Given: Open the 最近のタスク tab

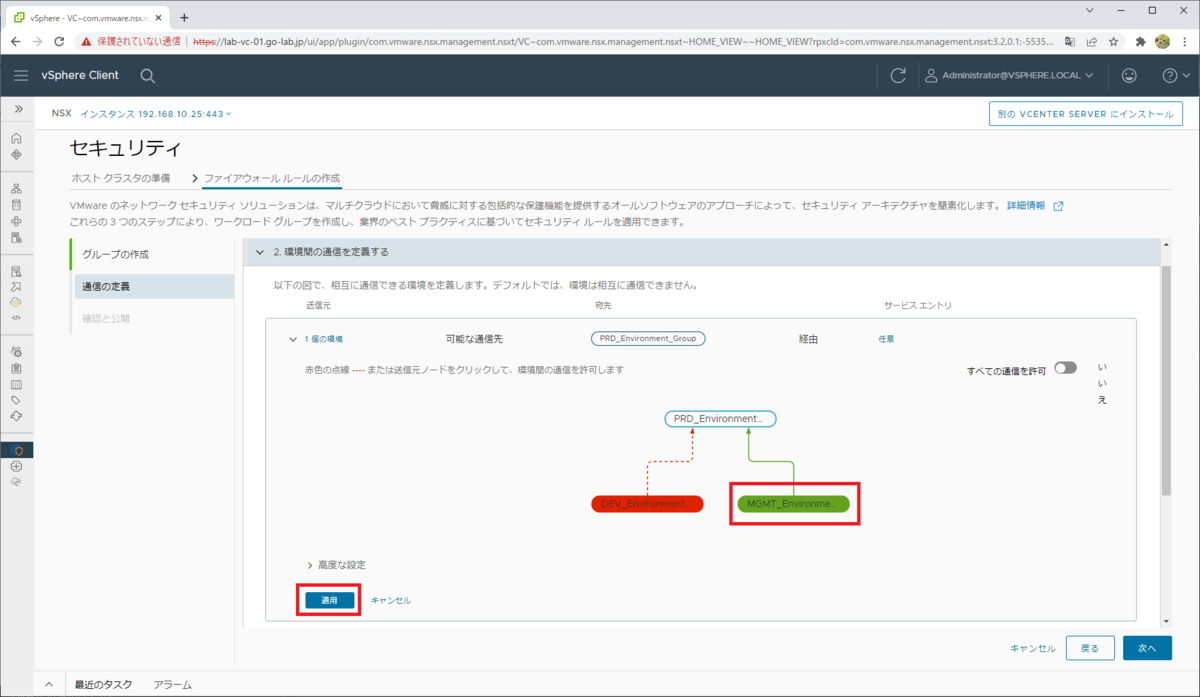Looking at the screenshot, I should pyautogui.click(x=103, y=685).
